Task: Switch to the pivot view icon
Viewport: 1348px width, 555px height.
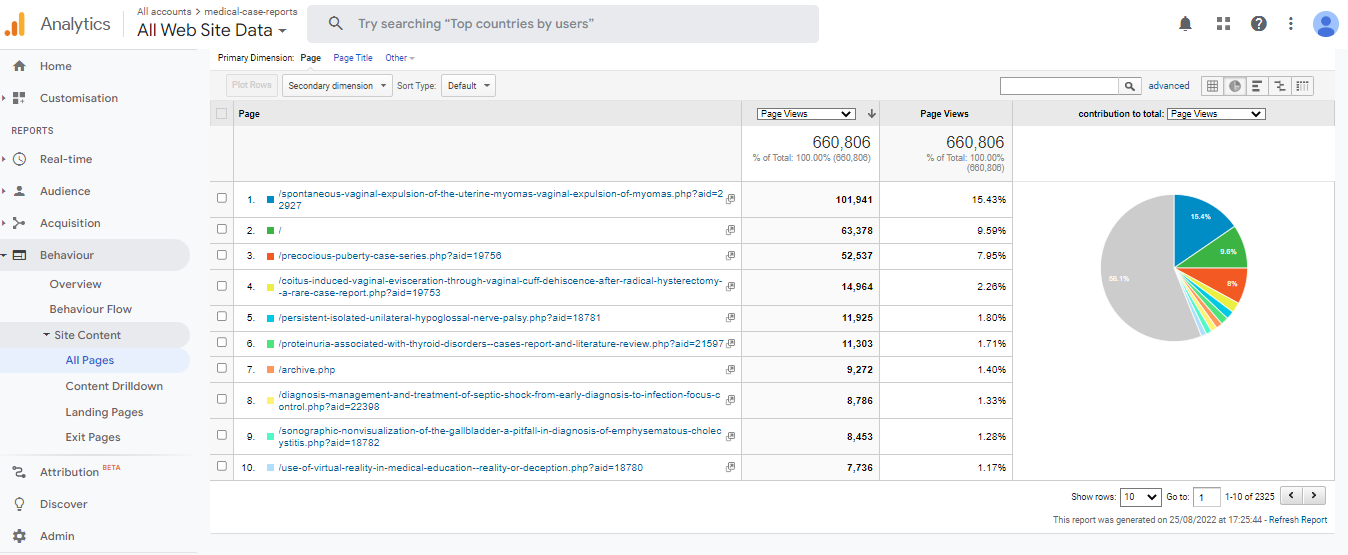Action: tap(1302, 86)
